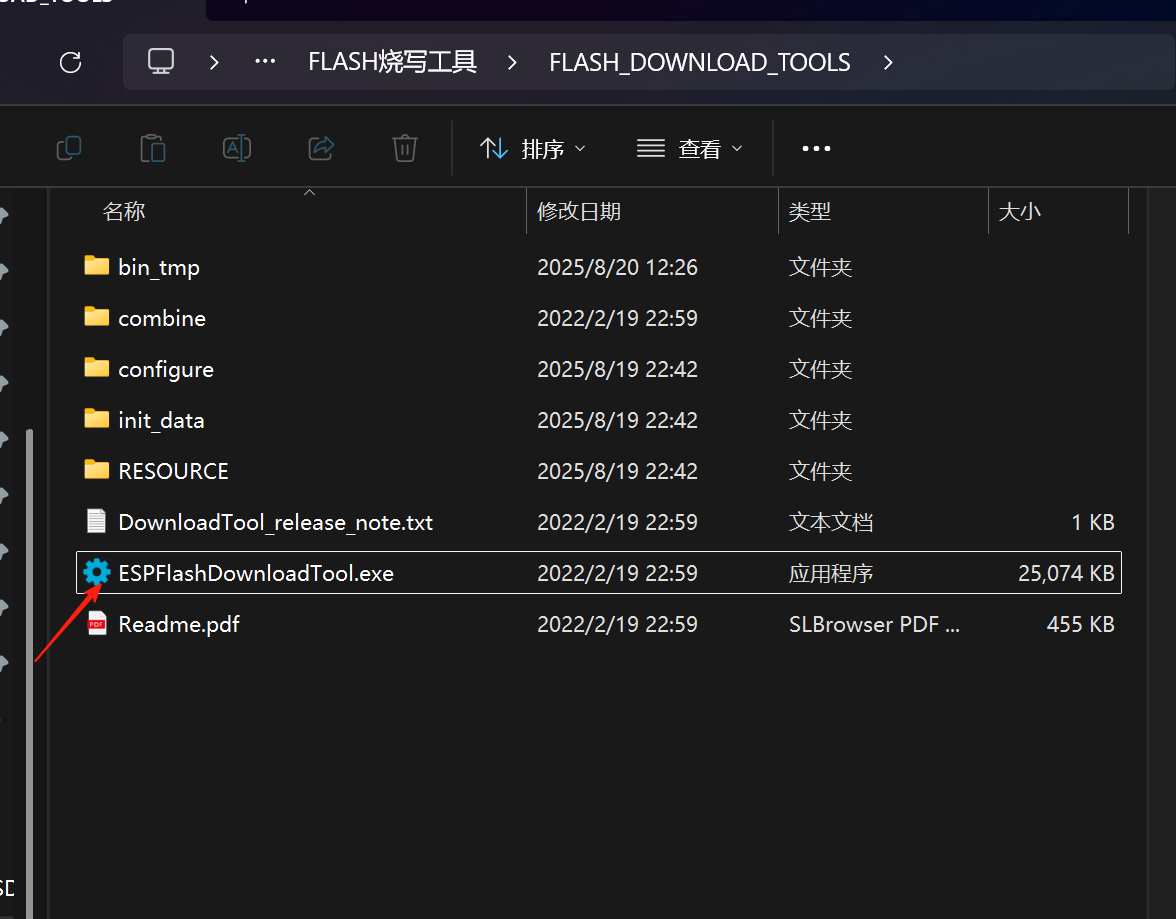Click the Copy toolbar icon
The height and width of the screenshot is (919, 1176).
tap(69, 148)
